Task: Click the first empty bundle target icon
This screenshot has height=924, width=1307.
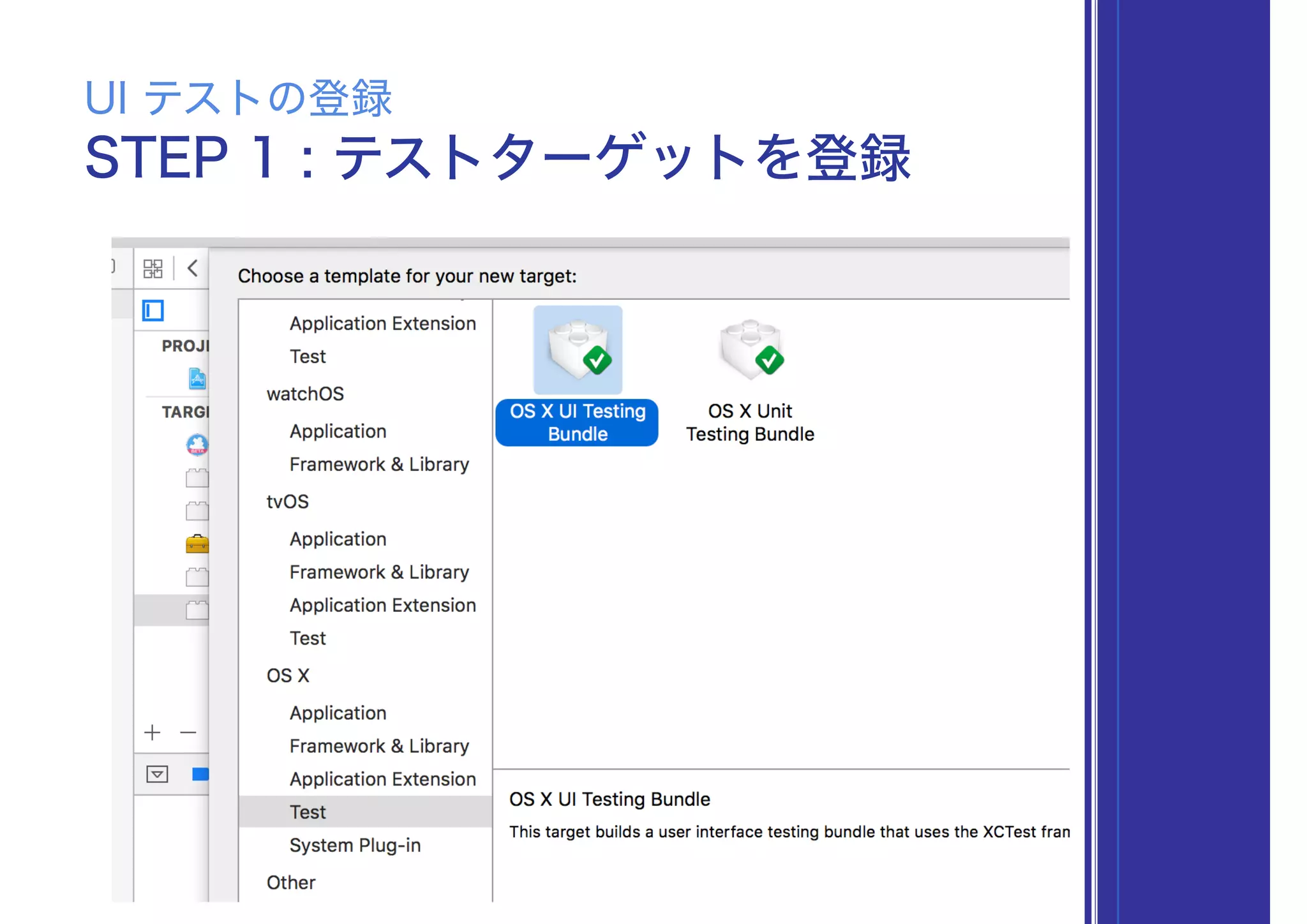Action: (x=197, y=478)
